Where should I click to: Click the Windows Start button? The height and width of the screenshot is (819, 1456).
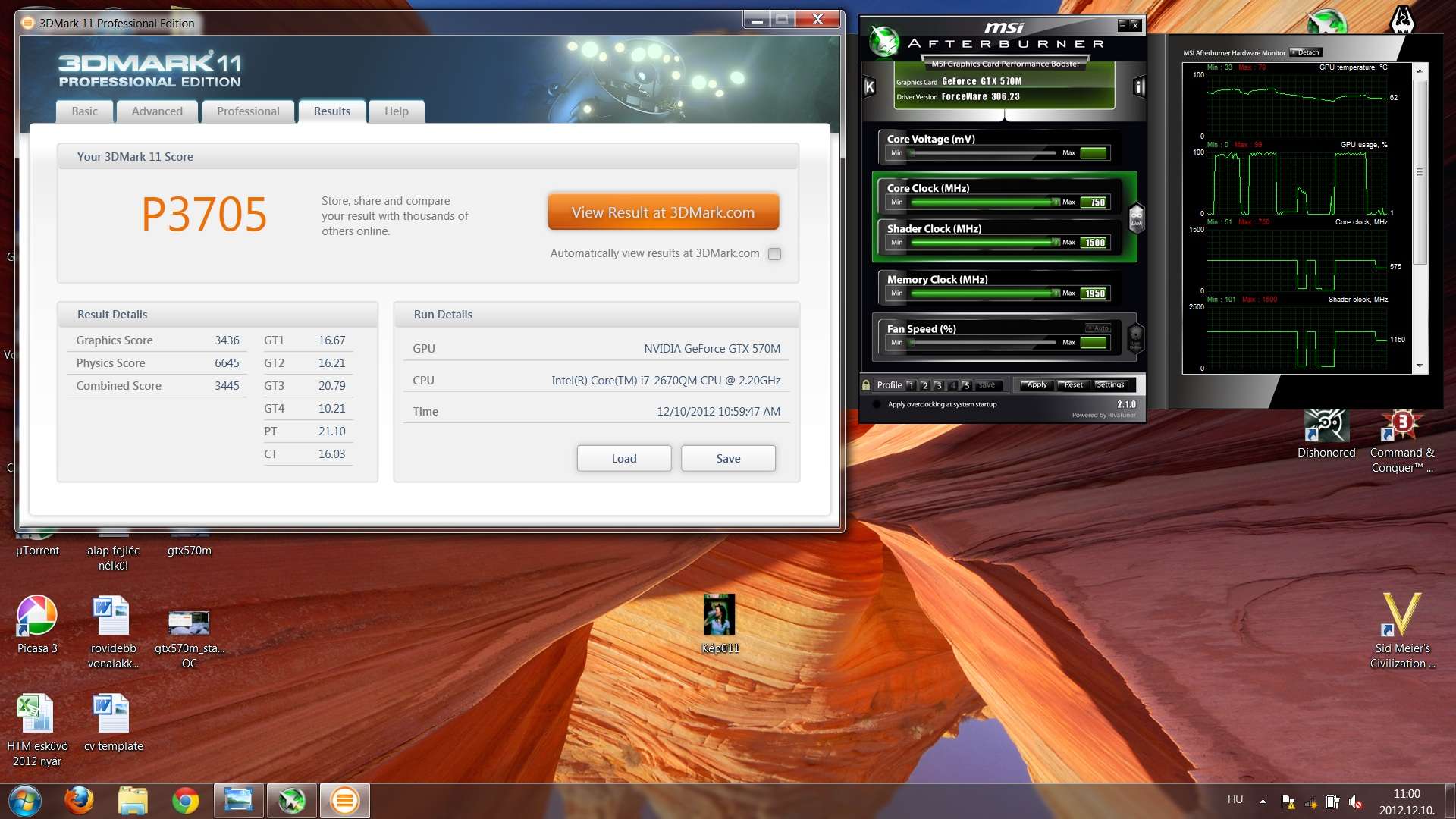[24, 801]
